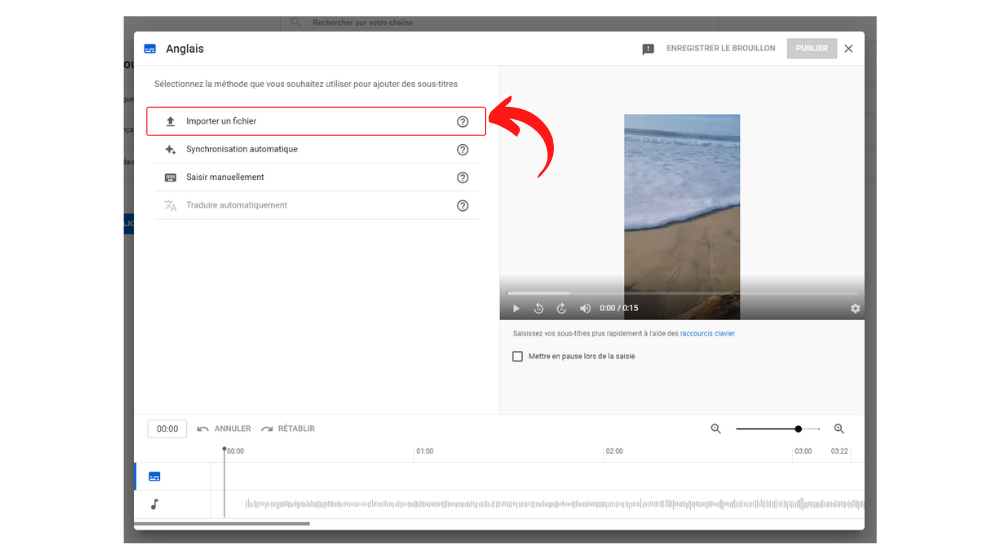
Task: Open help for Traduire automatiquement
Action: pos(462,205)
